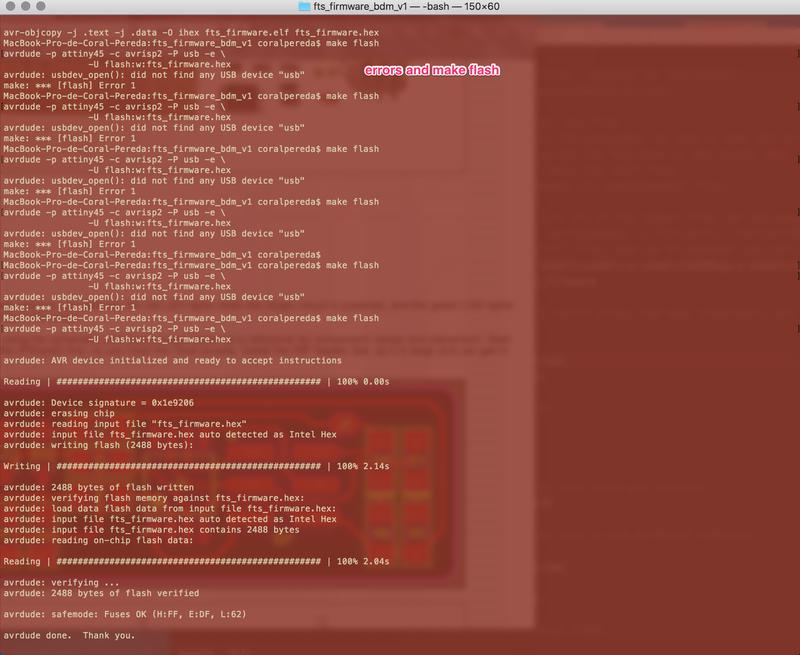800x655 pixels.
Task: Click the avr-objcopy command output line
Action: pos(191,33)
